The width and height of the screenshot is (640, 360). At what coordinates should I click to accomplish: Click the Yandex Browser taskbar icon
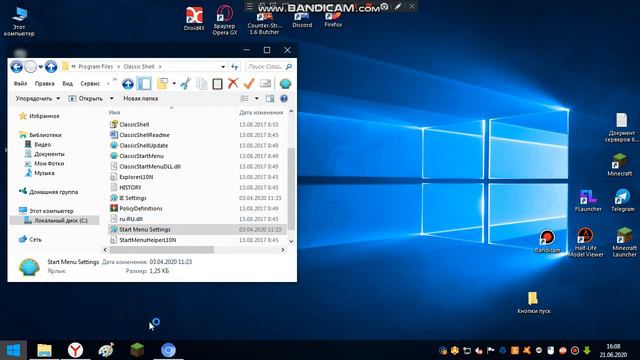[x=76, y=350]
